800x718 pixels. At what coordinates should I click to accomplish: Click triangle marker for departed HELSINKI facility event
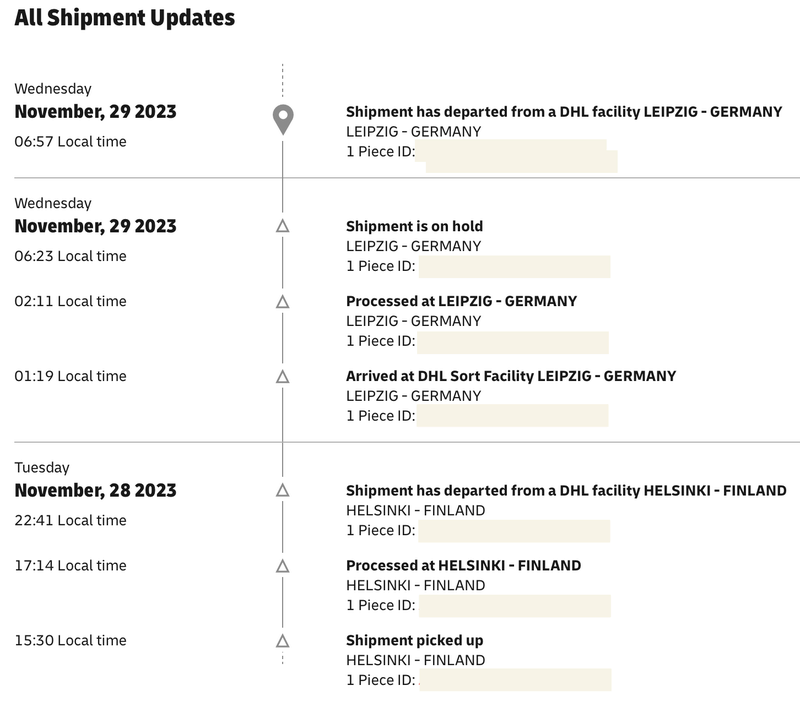[283, 490]
